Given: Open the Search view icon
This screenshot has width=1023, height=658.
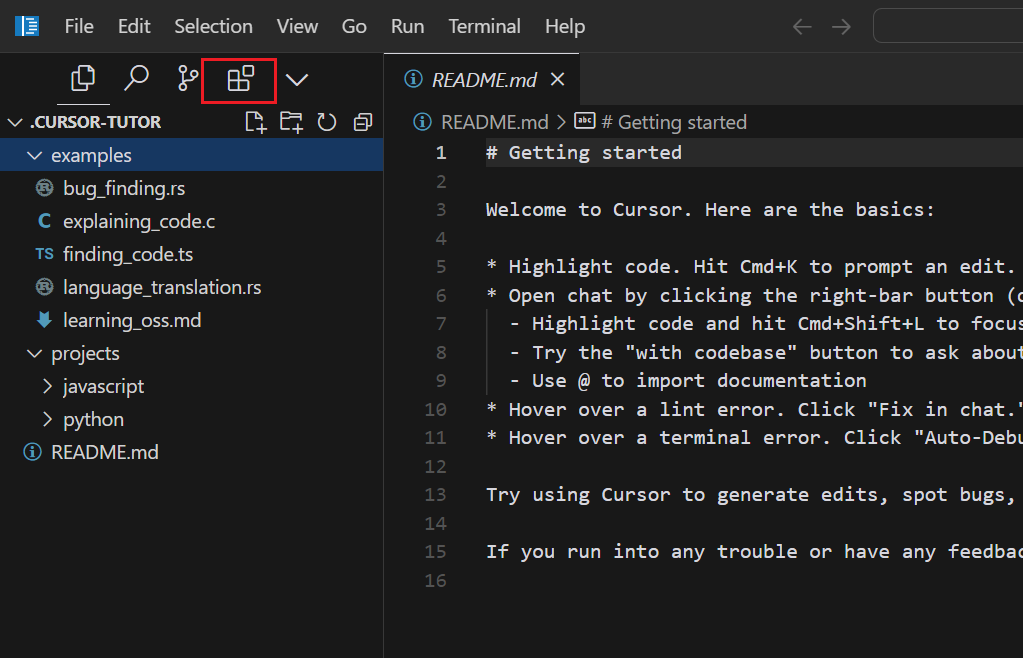Looking at the screenshot, I should point(136,79).
